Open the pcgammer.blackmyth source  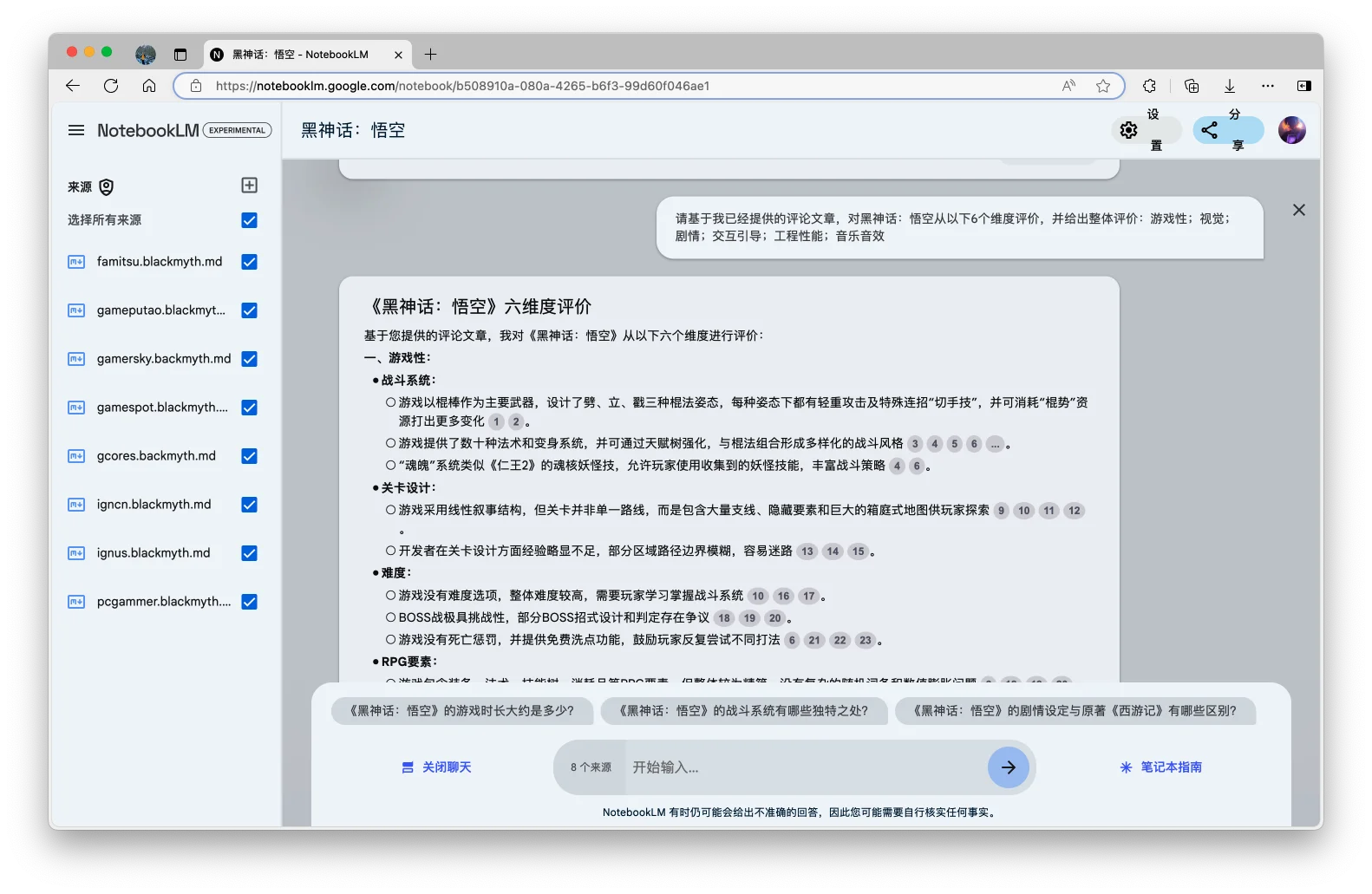click(164, 602)
